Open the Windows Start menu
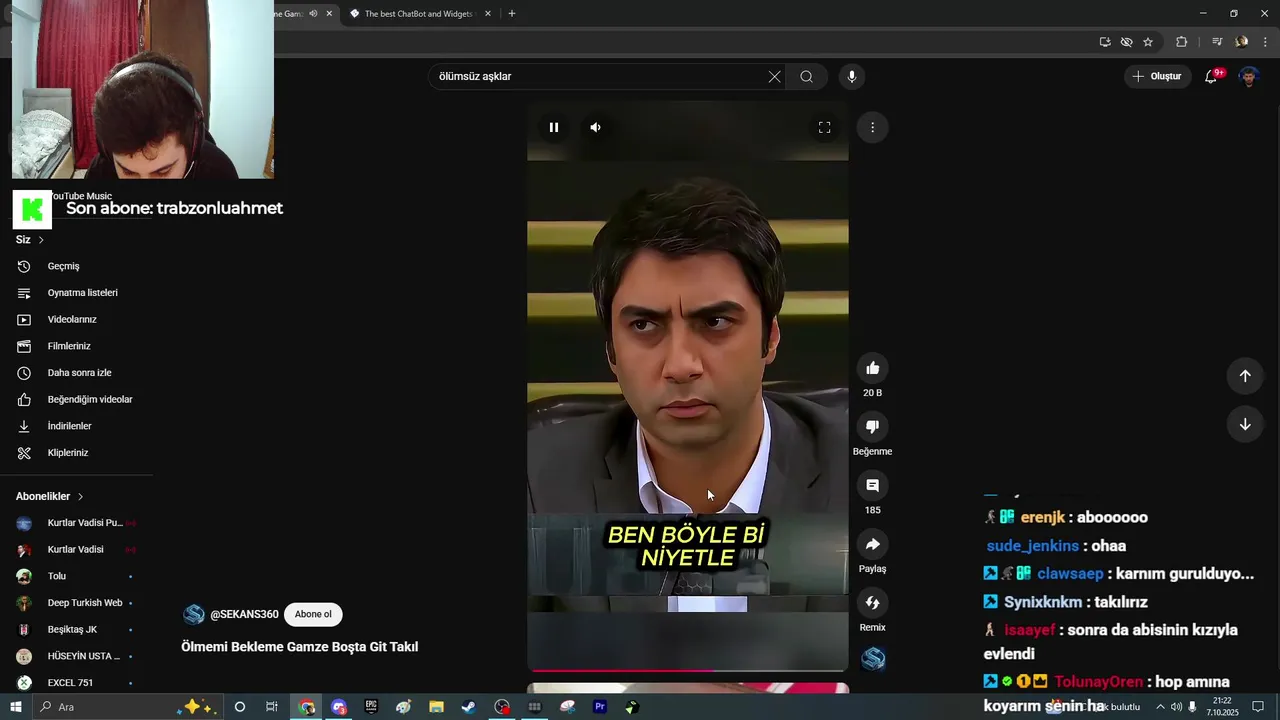The height and width of the screenshot is (720, 1280). [x=15, y=707]
